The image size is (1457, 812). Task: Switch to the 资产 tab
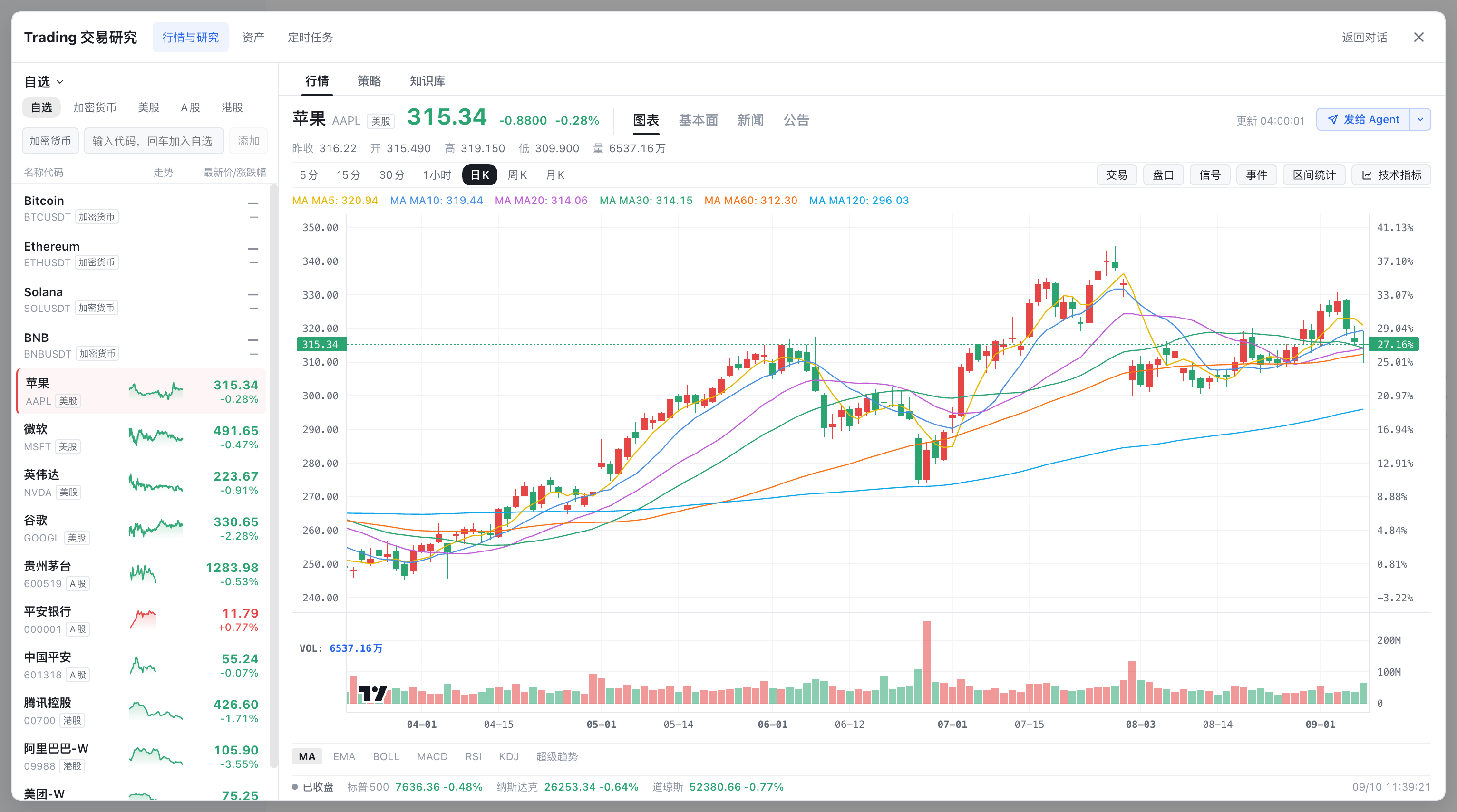pos(253,38)
